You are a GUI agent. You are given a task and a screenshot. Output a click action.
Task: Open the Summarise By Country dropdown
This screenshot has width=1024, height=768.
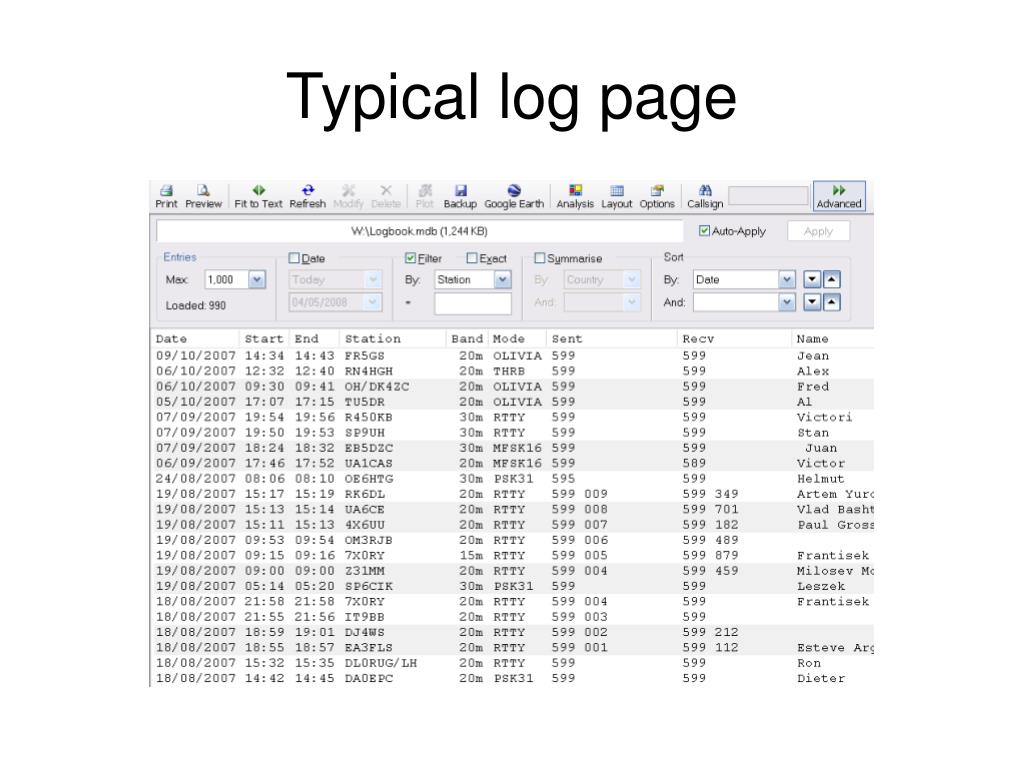pyautogui.click(x=631, y=280)
